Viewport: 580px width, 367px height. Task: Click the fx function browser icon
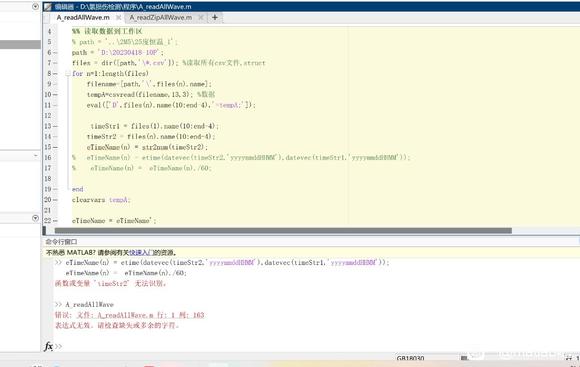click(x=48, y=346)
